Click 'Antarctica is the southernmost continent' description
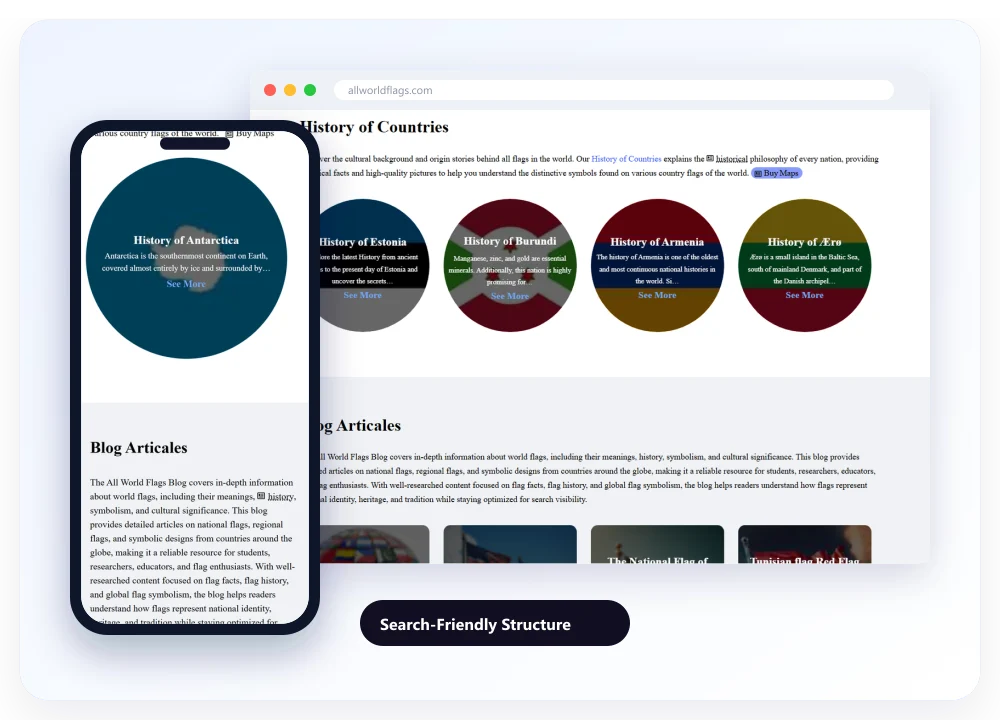Image resolution: width=1000 pixels, height=720 pixels. click(x=186, y=262)
